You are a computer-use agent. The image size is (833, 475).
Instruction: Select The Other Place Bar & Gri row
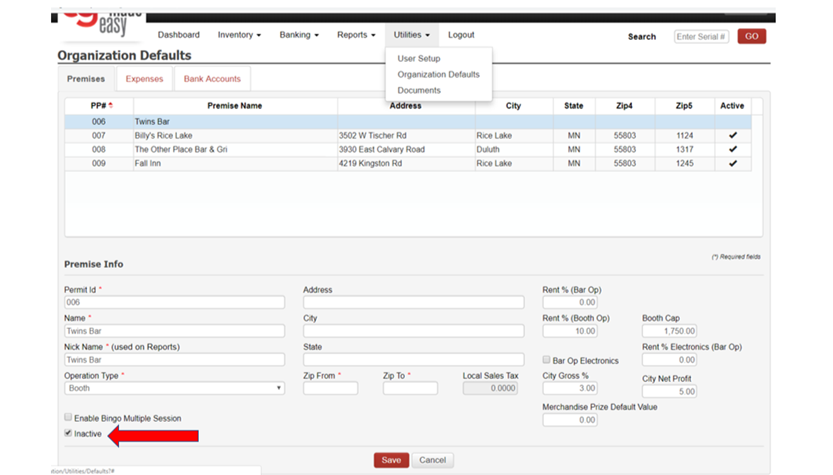[408, 149]
